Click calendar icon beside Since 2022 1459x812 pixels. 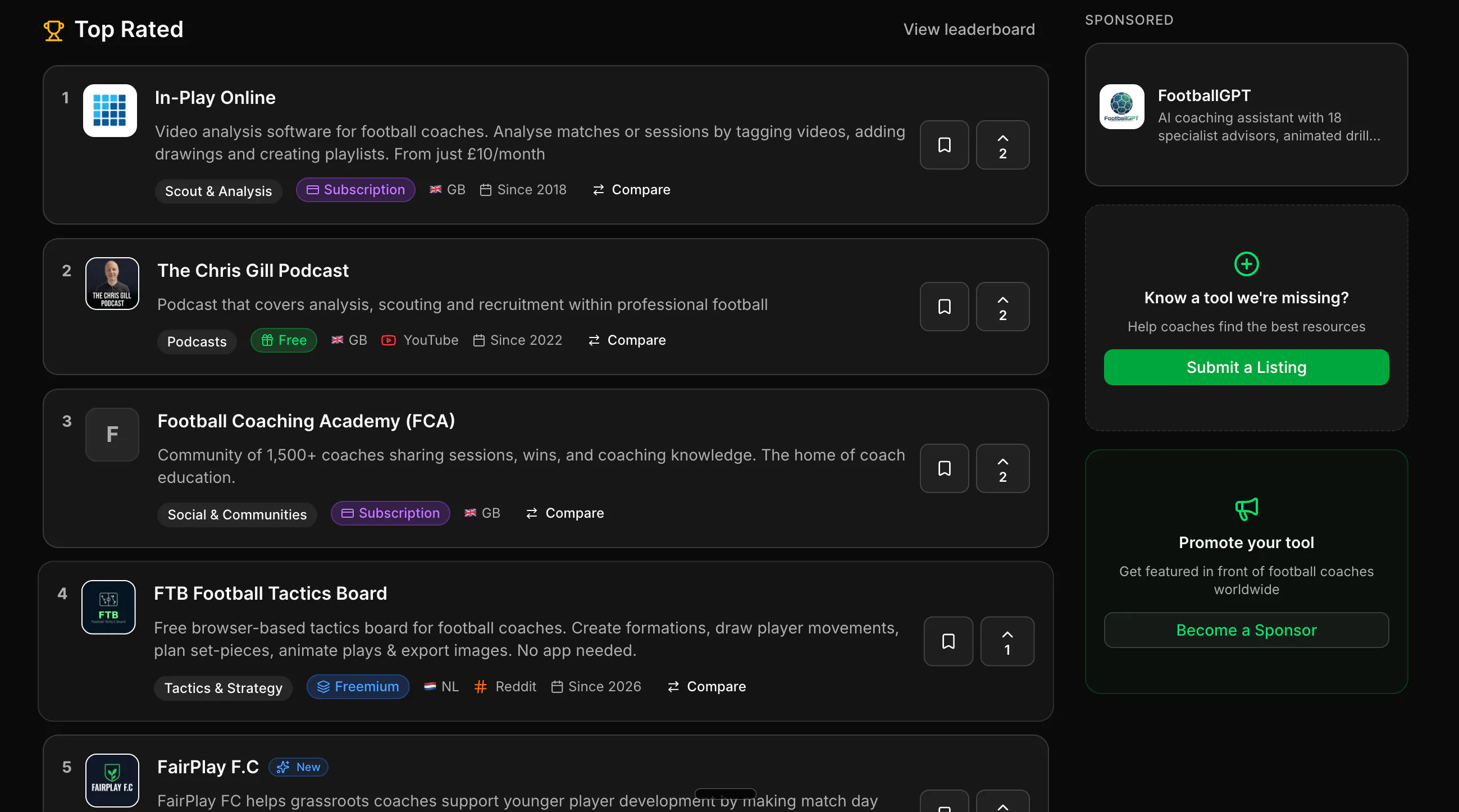pyautogui.click(x=478, y=340)
